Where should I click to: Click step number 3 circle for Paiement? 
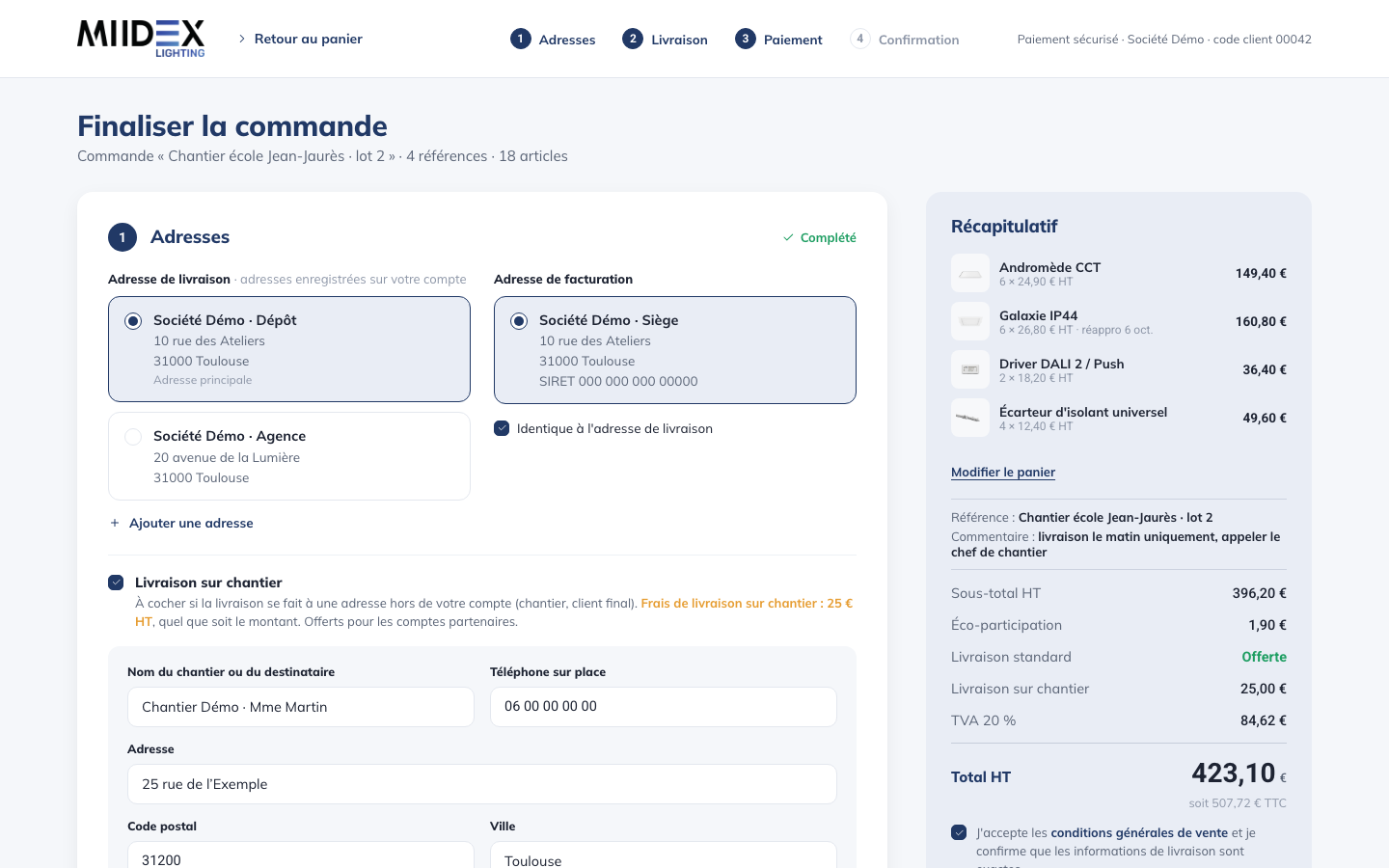click(x=746, y=39)
